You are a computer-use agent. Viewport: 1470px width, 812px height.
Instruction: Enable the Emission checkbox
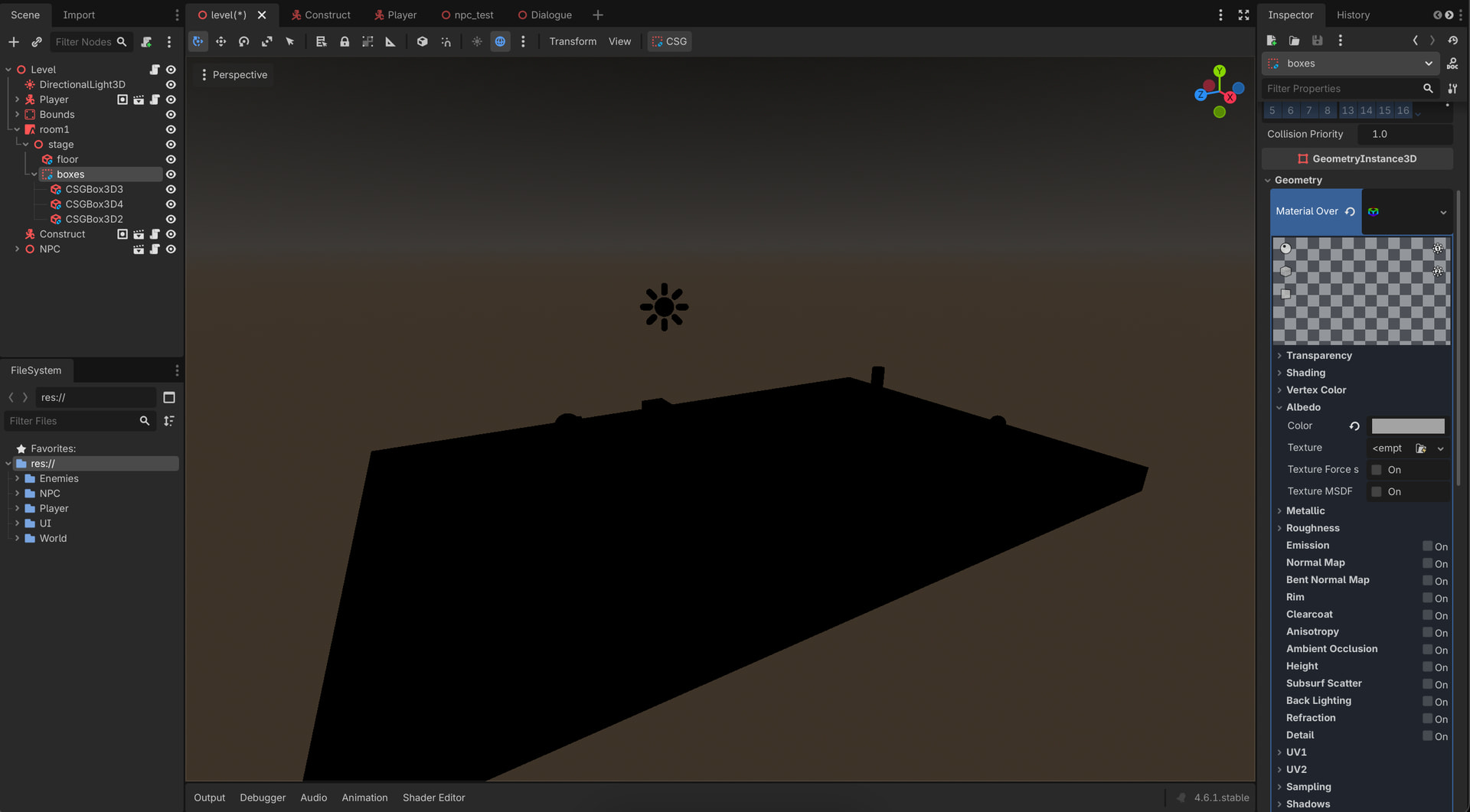1427,546
